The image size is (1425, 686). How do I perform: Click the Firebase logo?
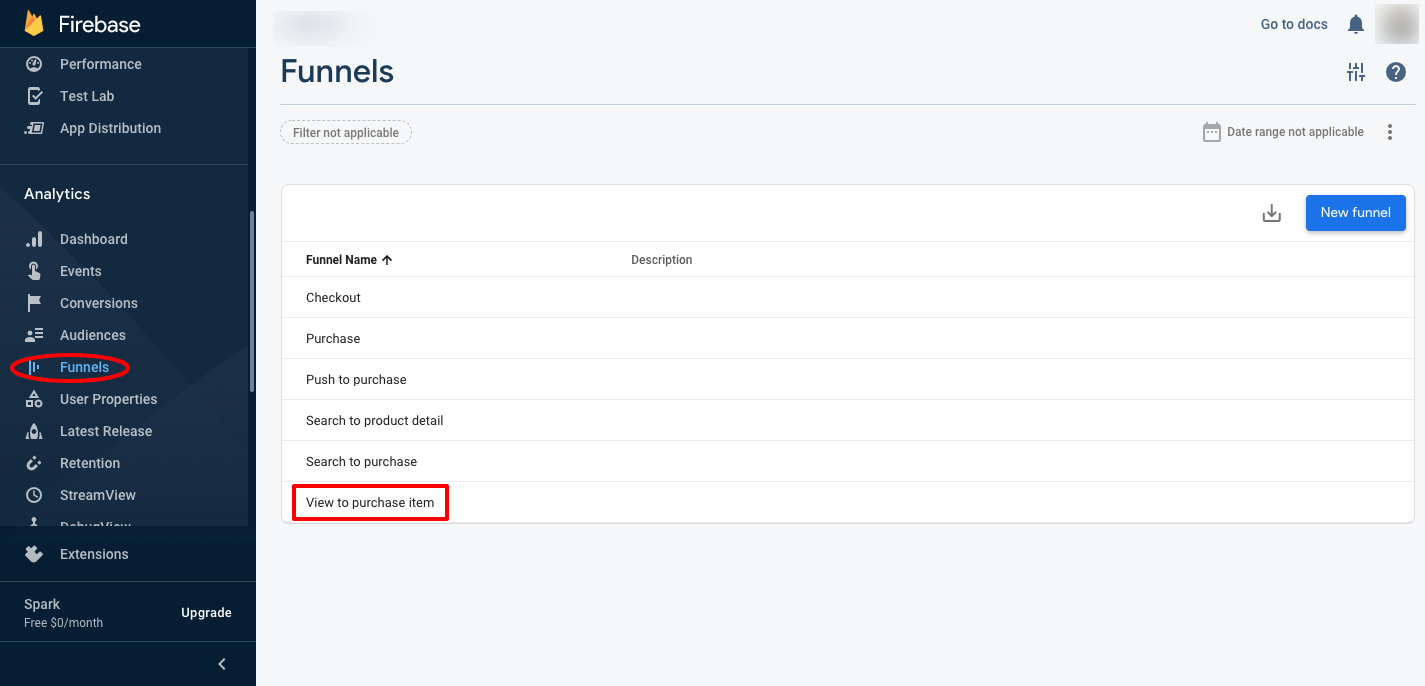(35, 24)
